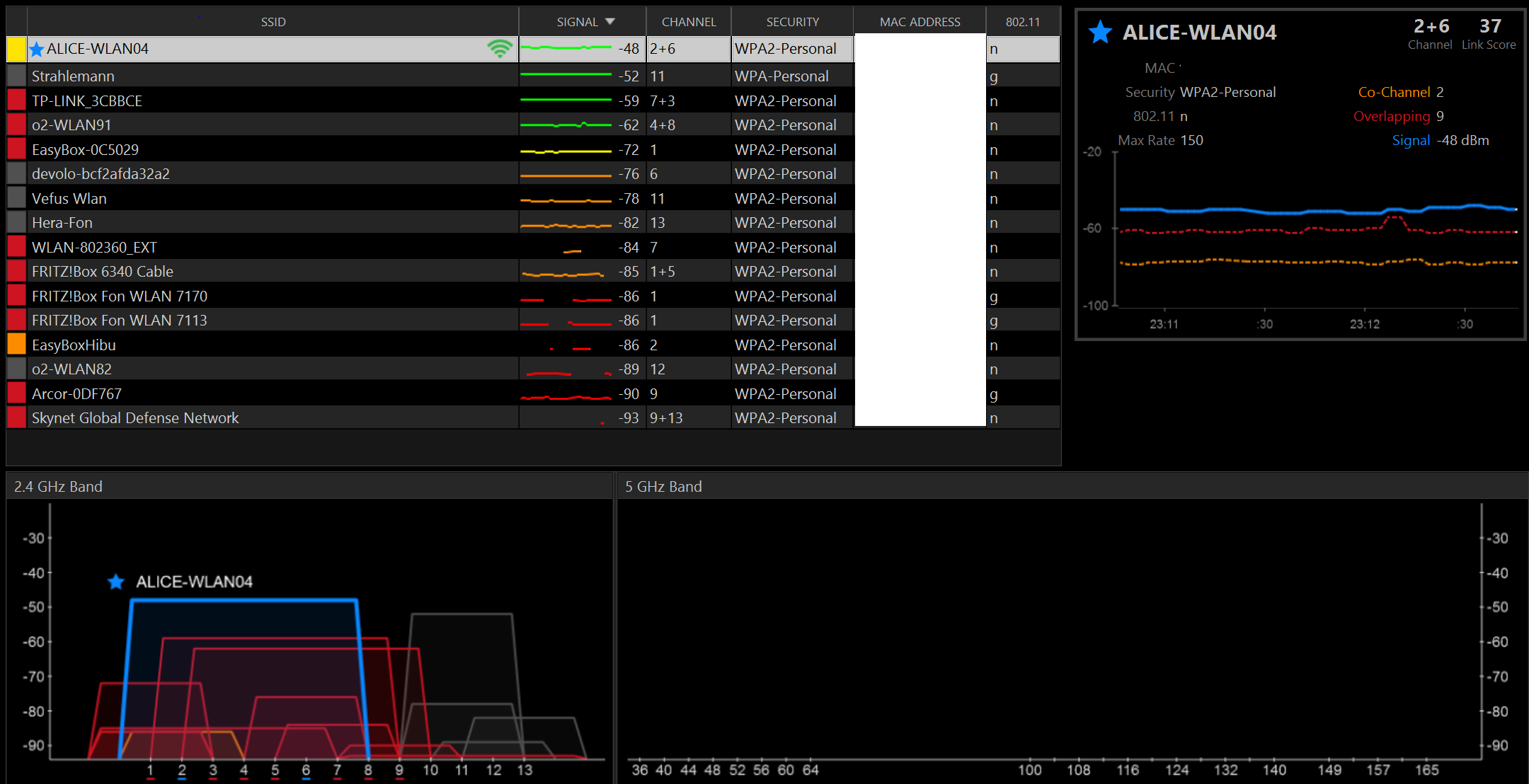Select the Skynet Global Defense Network row
Screen dimensions: 1529x784
click(x=135, y=418)
